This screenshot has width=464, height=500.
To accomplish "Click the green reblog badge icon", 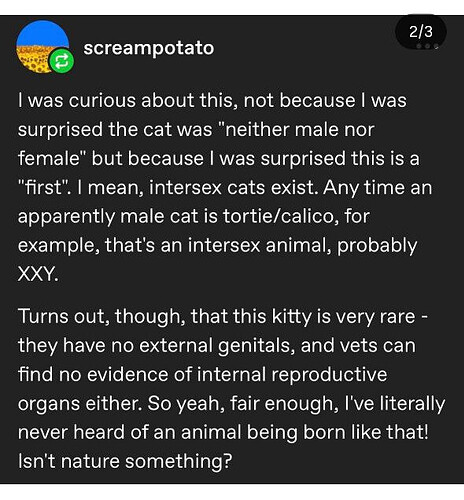I will (62, 61).
